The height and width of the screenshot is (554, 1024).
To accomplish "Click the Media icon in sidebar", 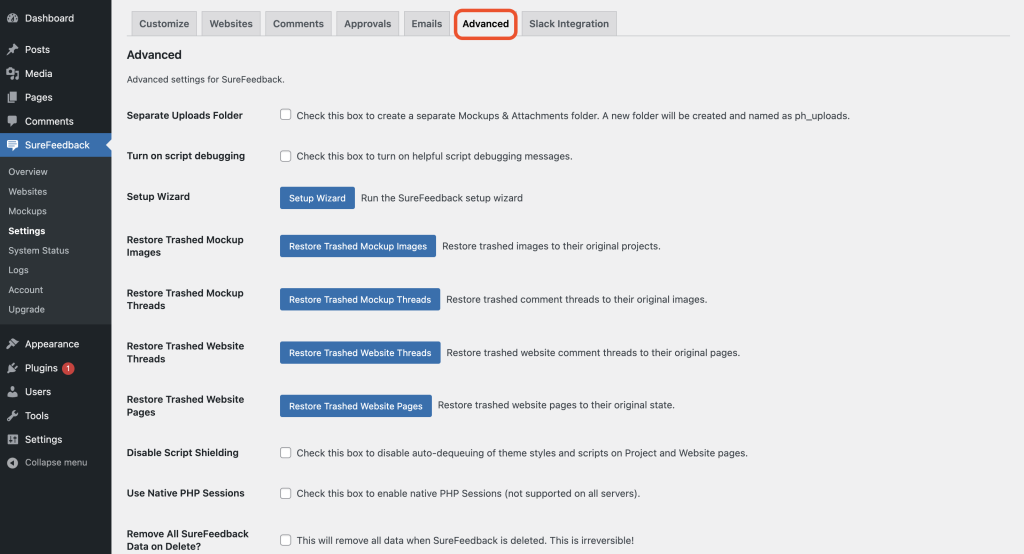I will [12, 74].
